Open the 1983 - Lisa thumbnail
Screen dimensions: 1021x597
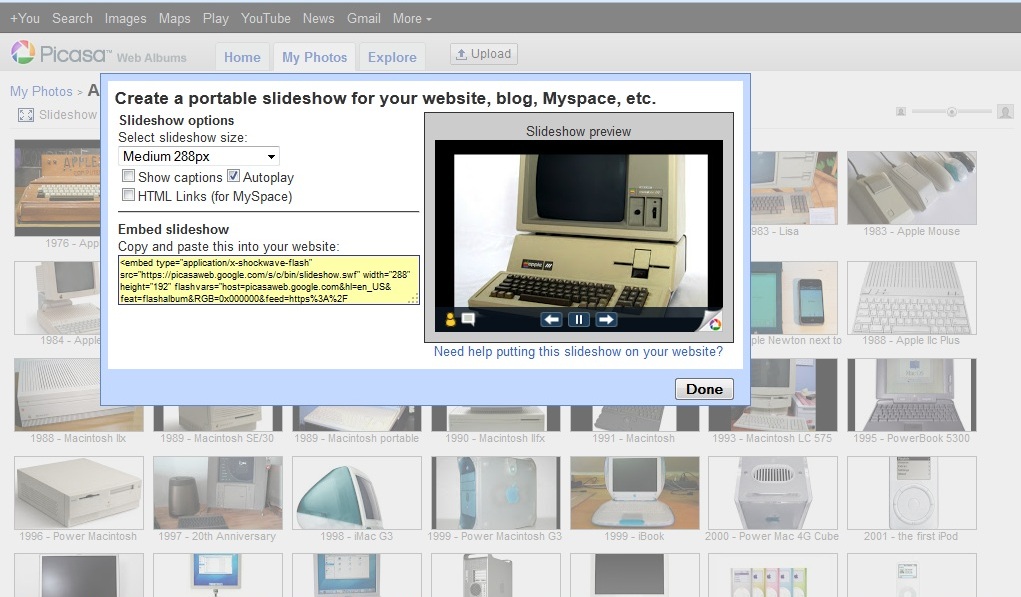pyautogui.click(x=794, y=188)
